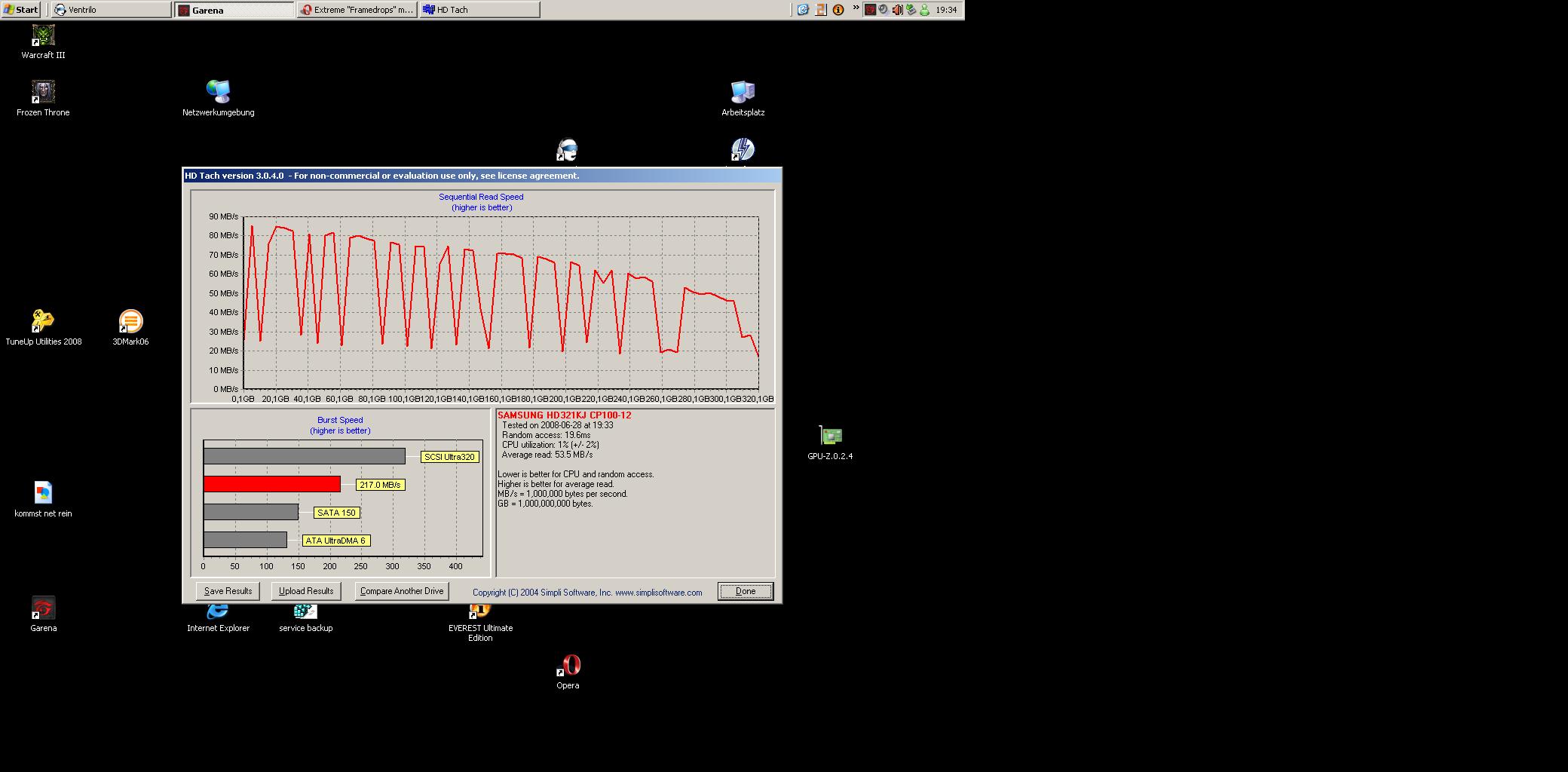
Task: Click the orange info Quick Launch icon
Action: click(x=838, y=10)
